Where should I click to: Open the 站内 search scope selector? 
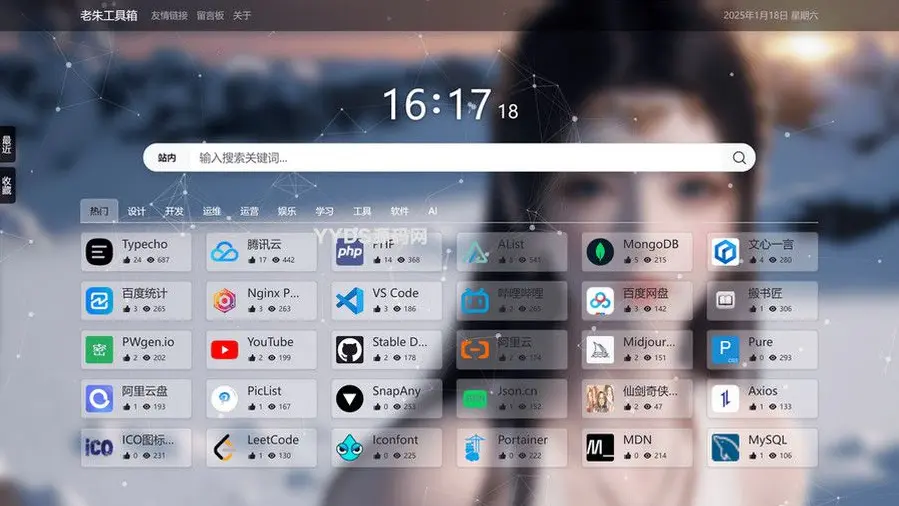[x=167, y=158]
